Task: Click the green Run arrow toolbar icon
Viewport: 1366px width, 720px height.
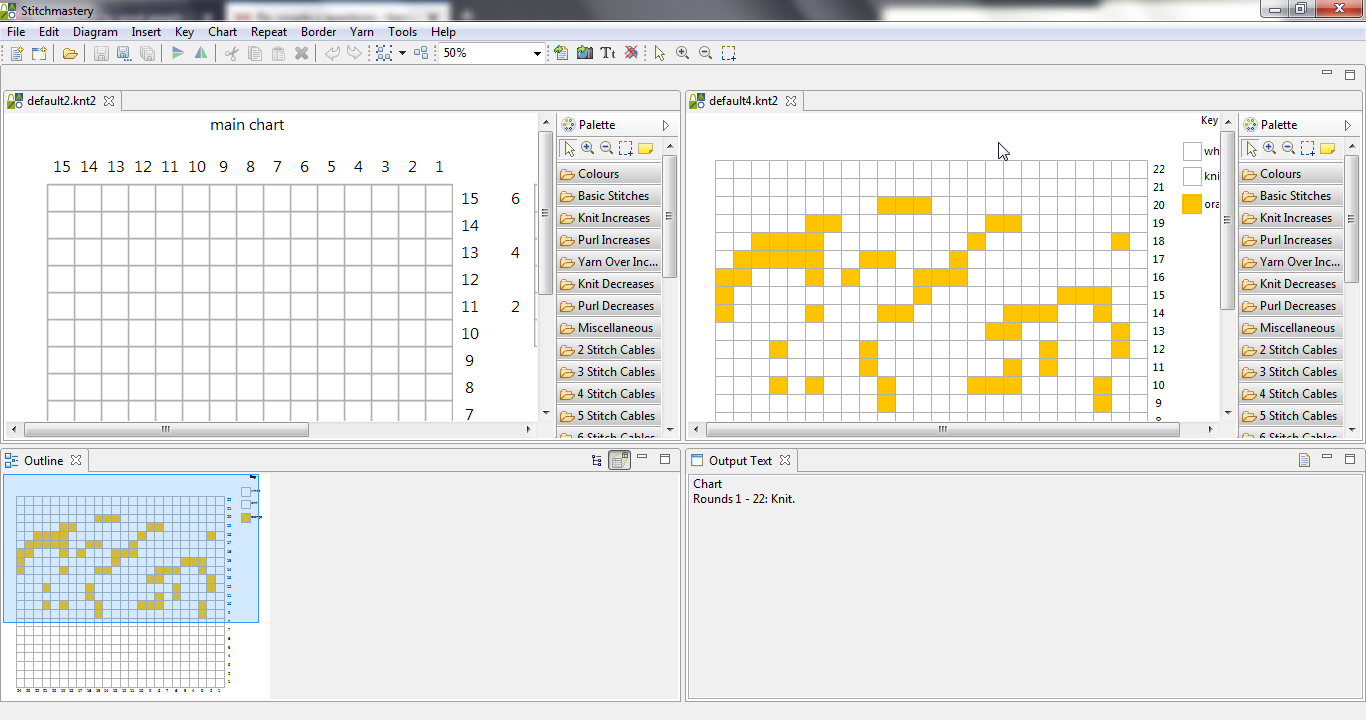Action: [177, 53]
